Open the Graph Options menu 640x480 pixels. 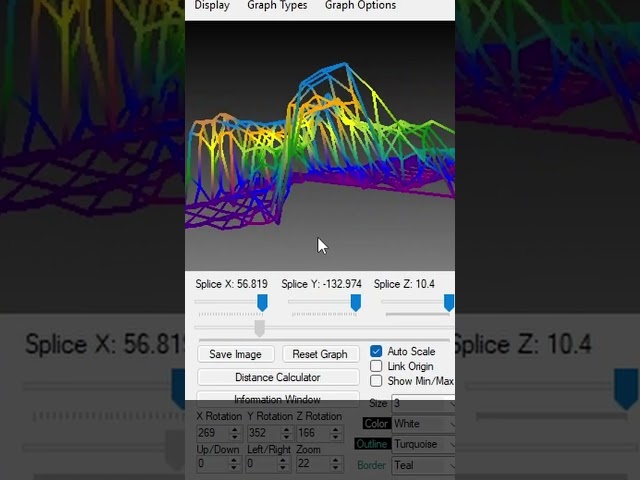click(x=360, y=5)
